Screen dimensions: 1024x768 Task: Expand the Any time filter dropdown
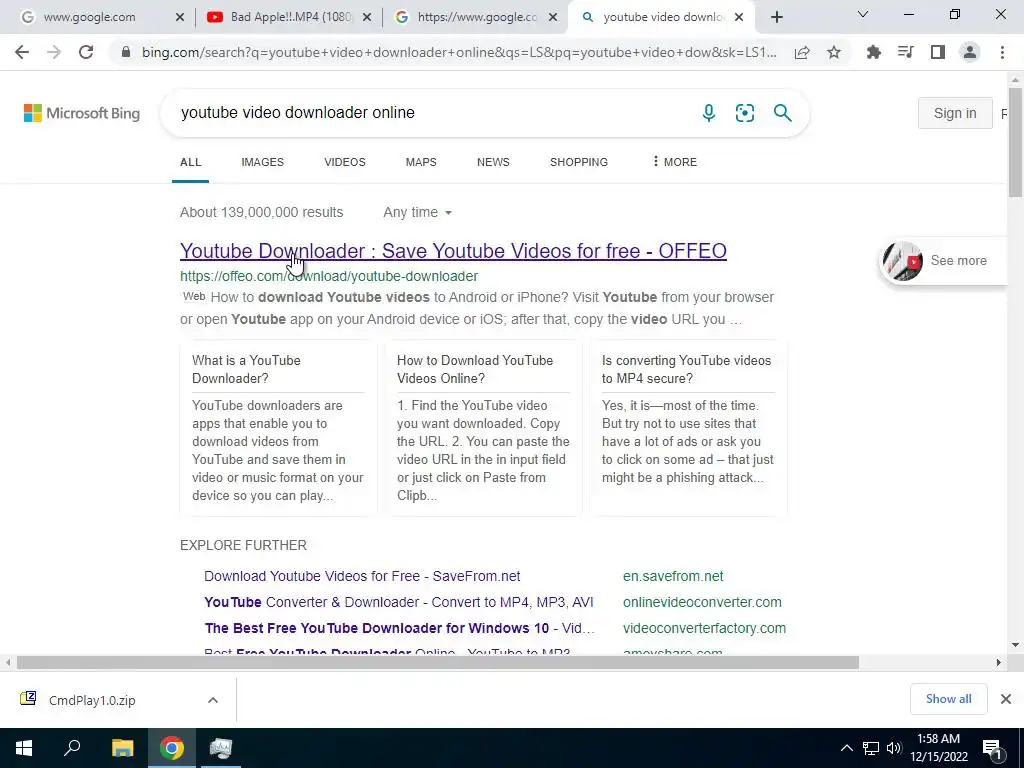tap(418, 212)
